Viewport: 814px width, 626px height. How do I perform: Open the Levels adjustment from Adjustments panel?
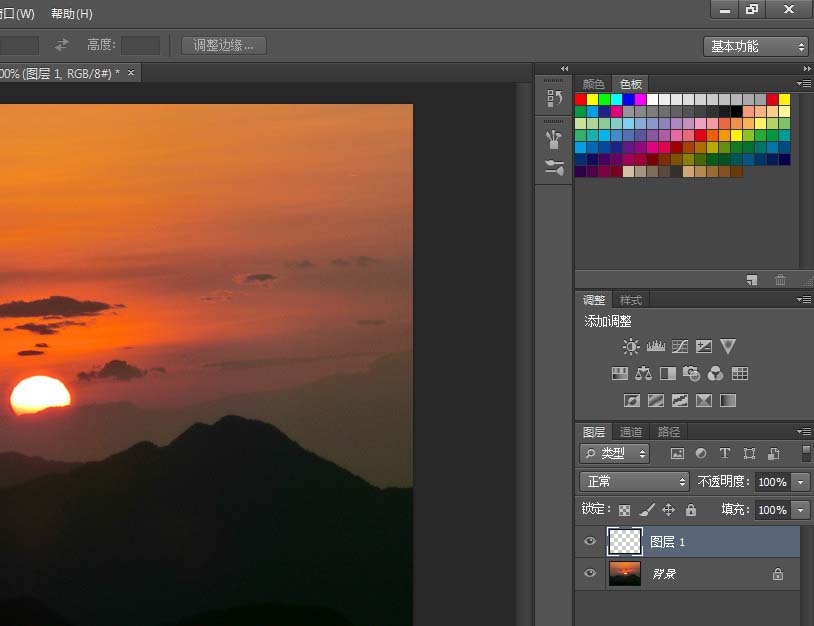pyautogui.click(x=655, y=346)
